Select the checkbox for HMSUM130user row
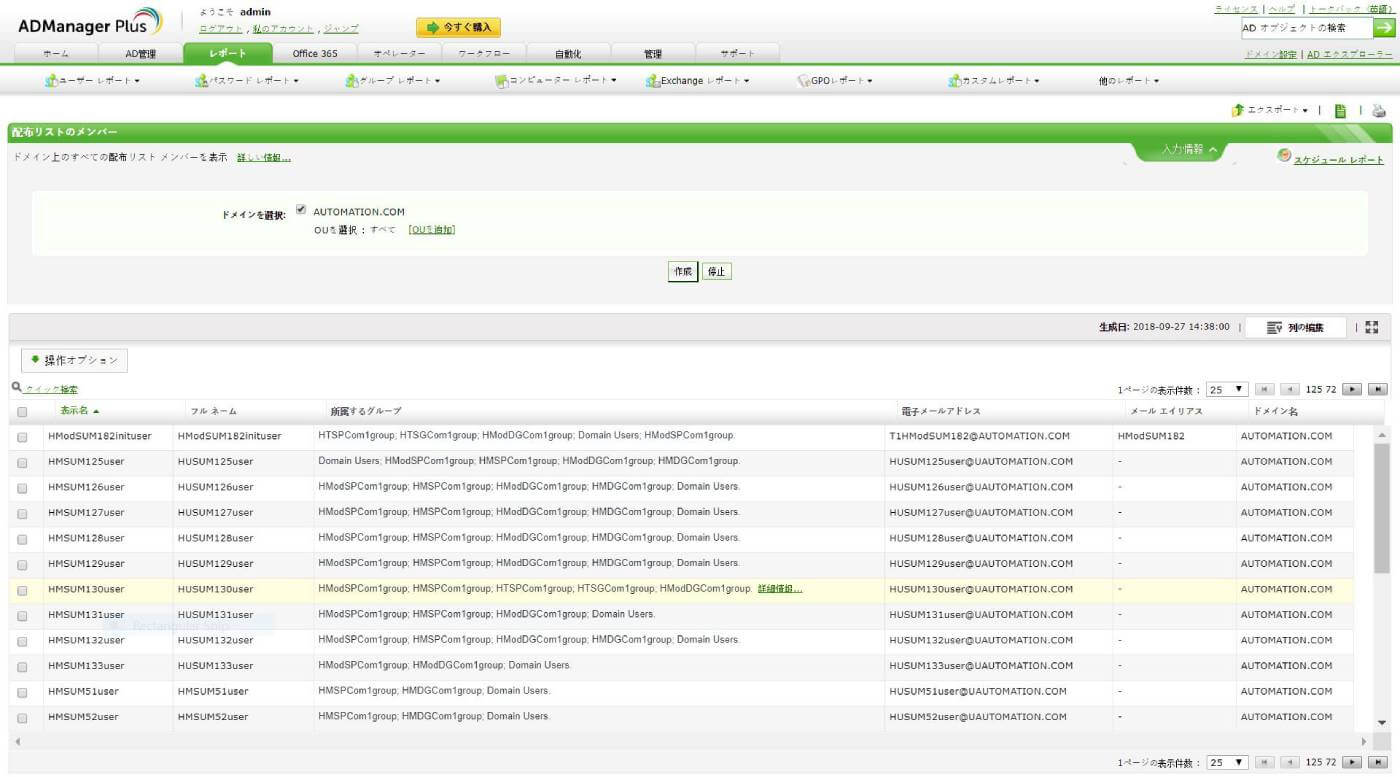The height and width of the screenshot is (777, 1400). (x=22, y=590)
